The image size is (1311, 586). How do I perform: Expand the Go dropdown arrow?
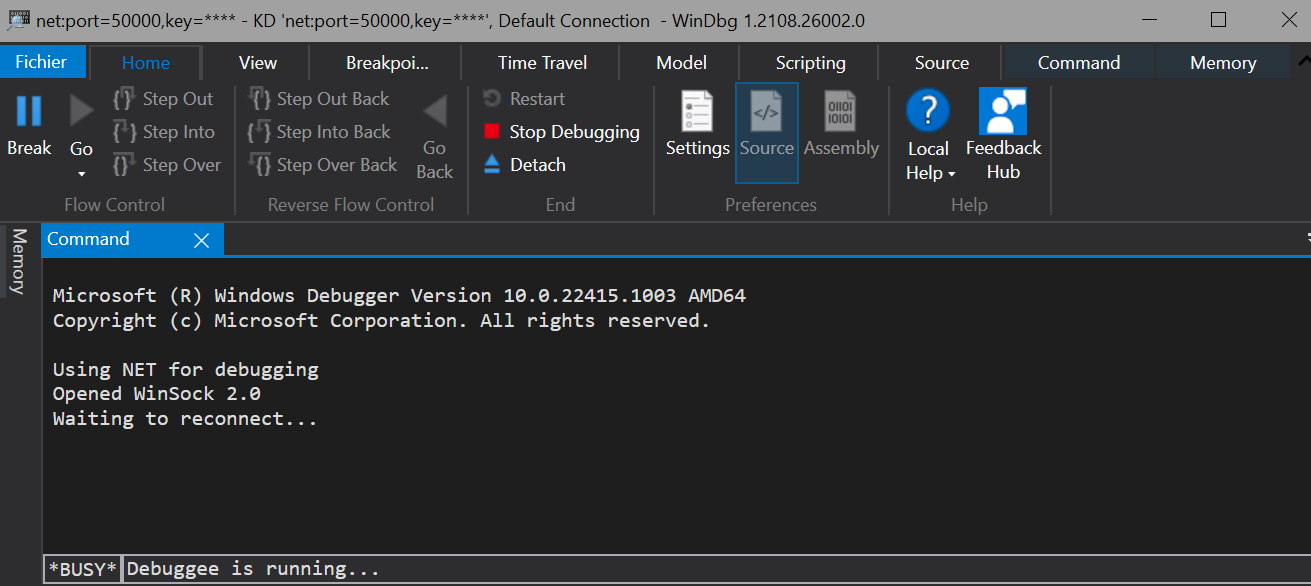pyautogui.click(x=81, y=174)
